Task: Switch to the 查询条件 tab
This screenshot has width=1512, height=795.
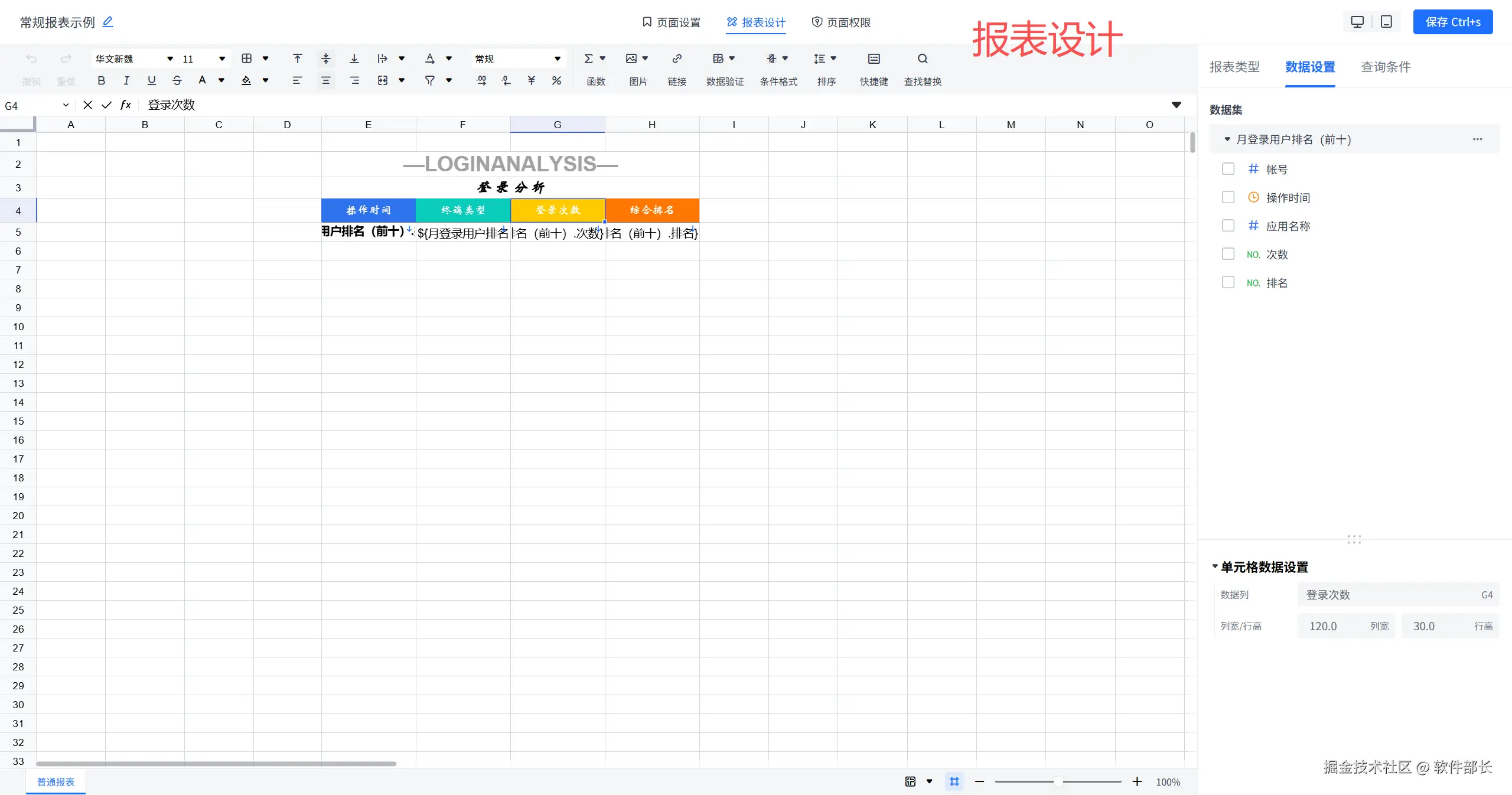Action: click(1385, 67)
